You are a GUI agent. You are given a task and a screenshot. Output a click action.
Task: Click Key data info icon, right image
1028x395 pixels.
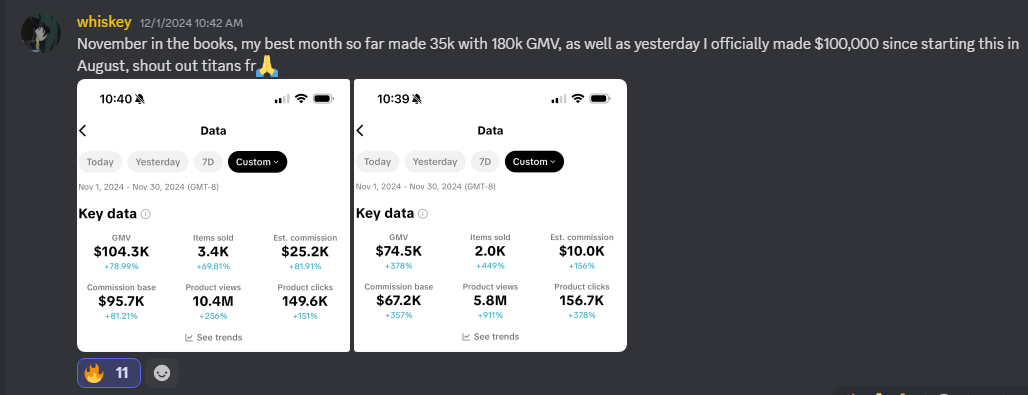[x=423, y=213]
